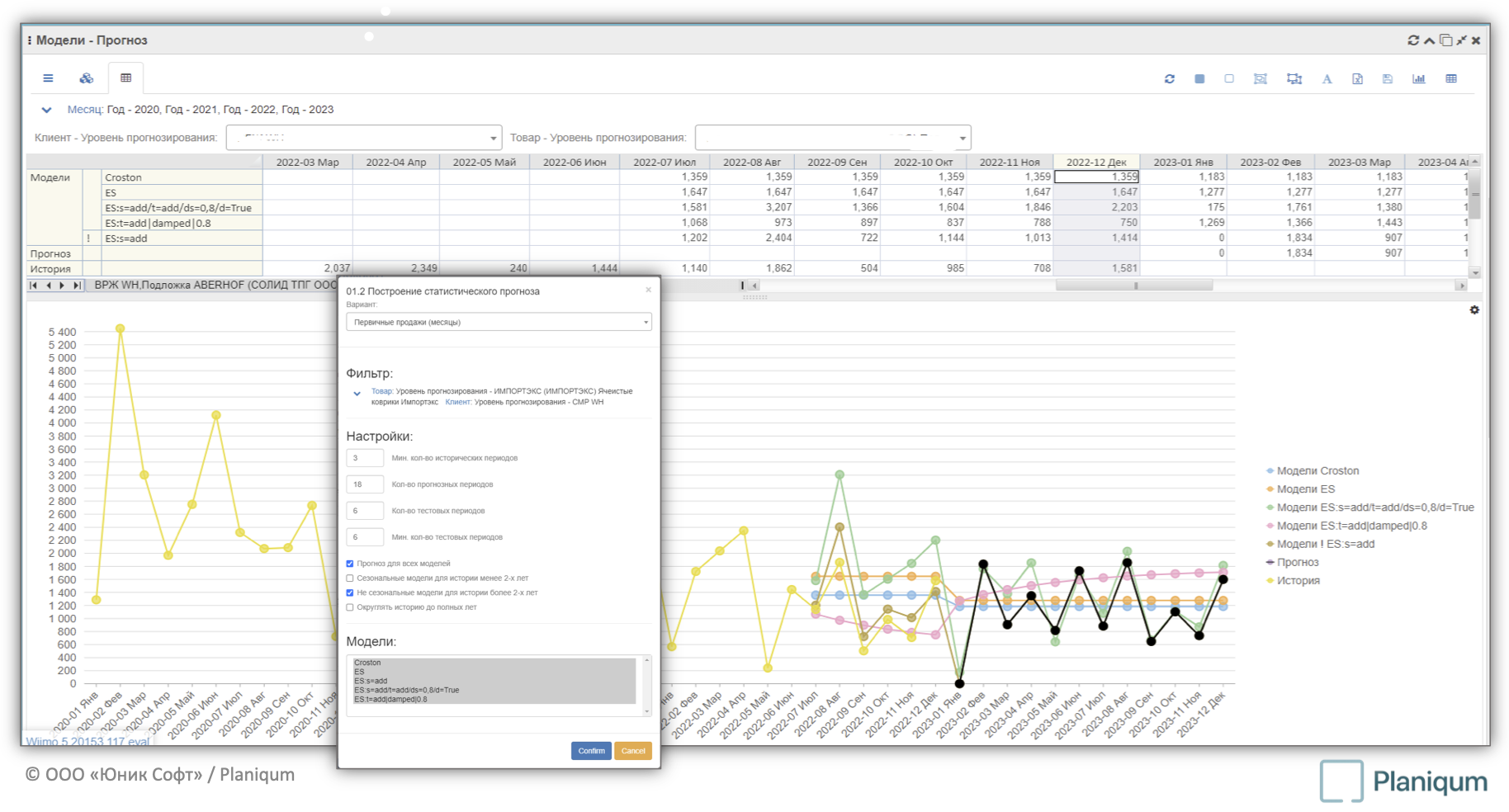Toggle 'Модели Croston' legend color marker
Image resolution: width=1509 pixels, height=812 pixels.
(x=1270, y=471)
